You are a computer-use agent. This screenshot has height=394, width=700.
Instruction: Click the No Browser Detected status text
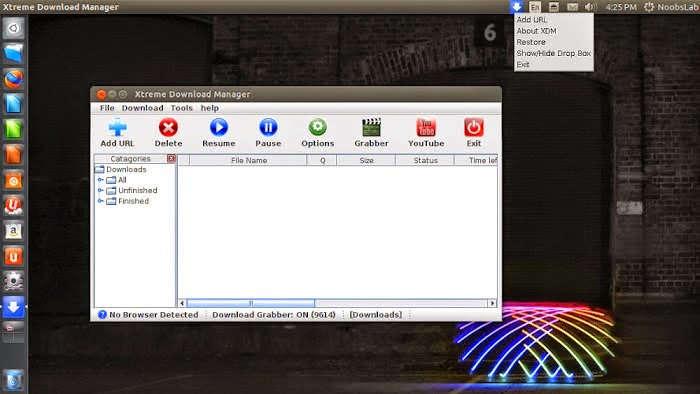click(x=154, y=315)
